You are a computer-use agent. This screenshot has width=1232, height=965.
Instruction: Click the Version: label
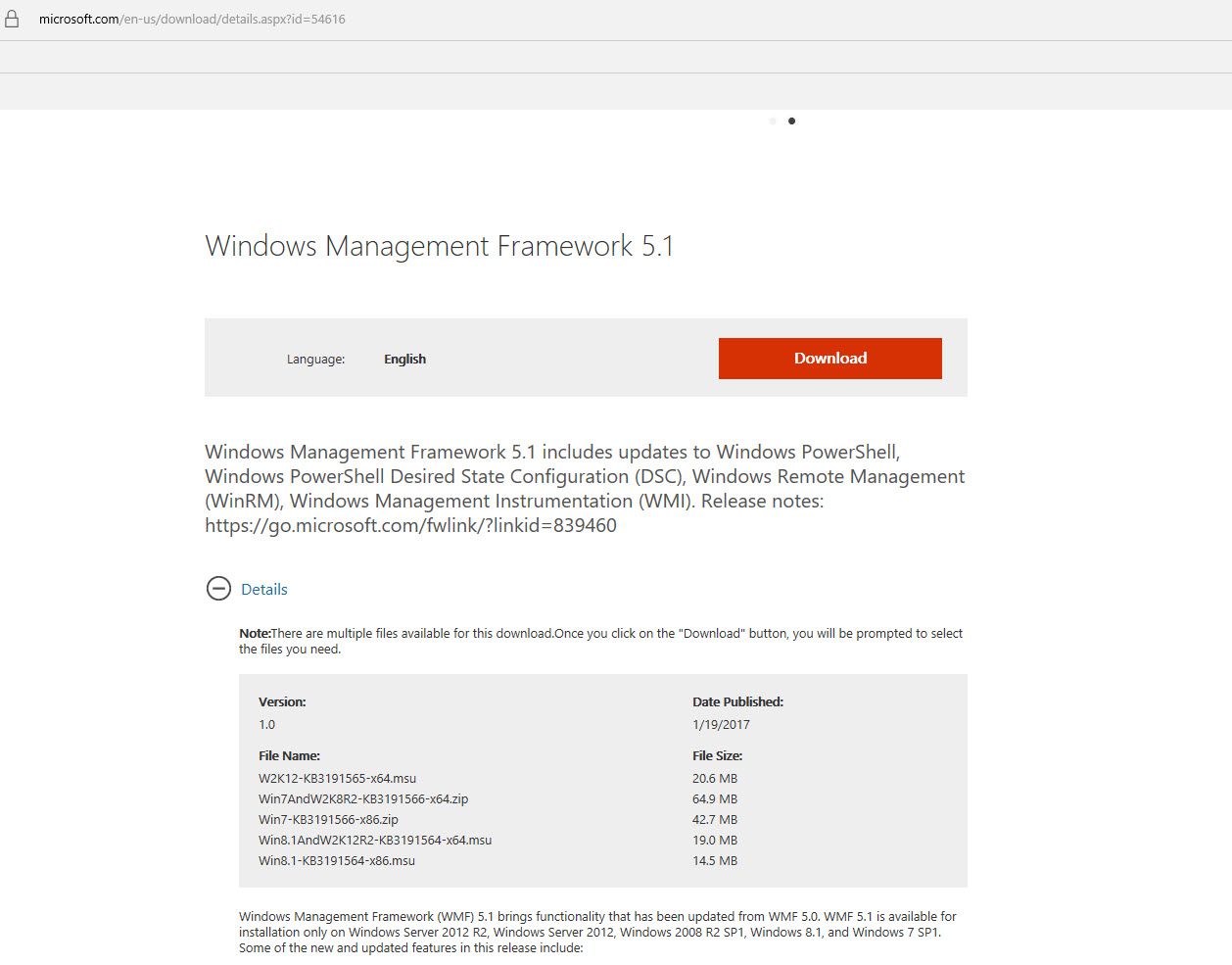tap(282, 702)
